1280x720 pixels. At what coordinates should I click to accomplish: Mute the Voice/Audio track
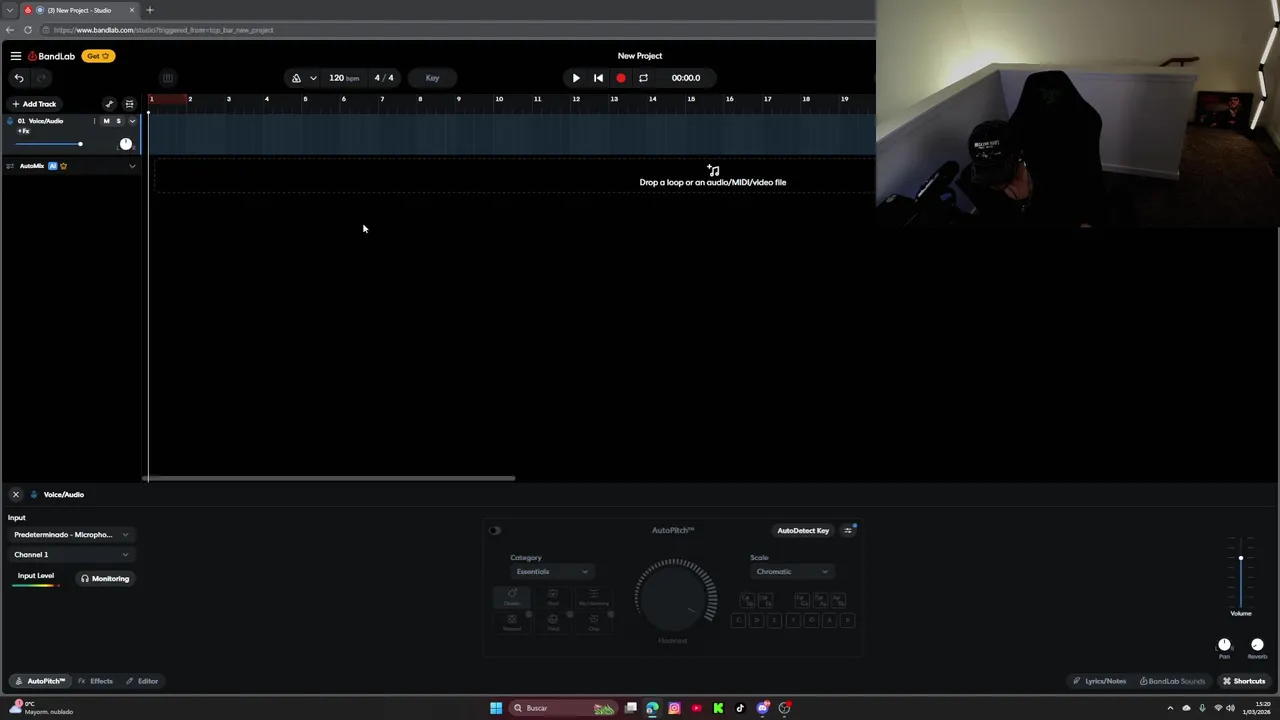(106, 121)
